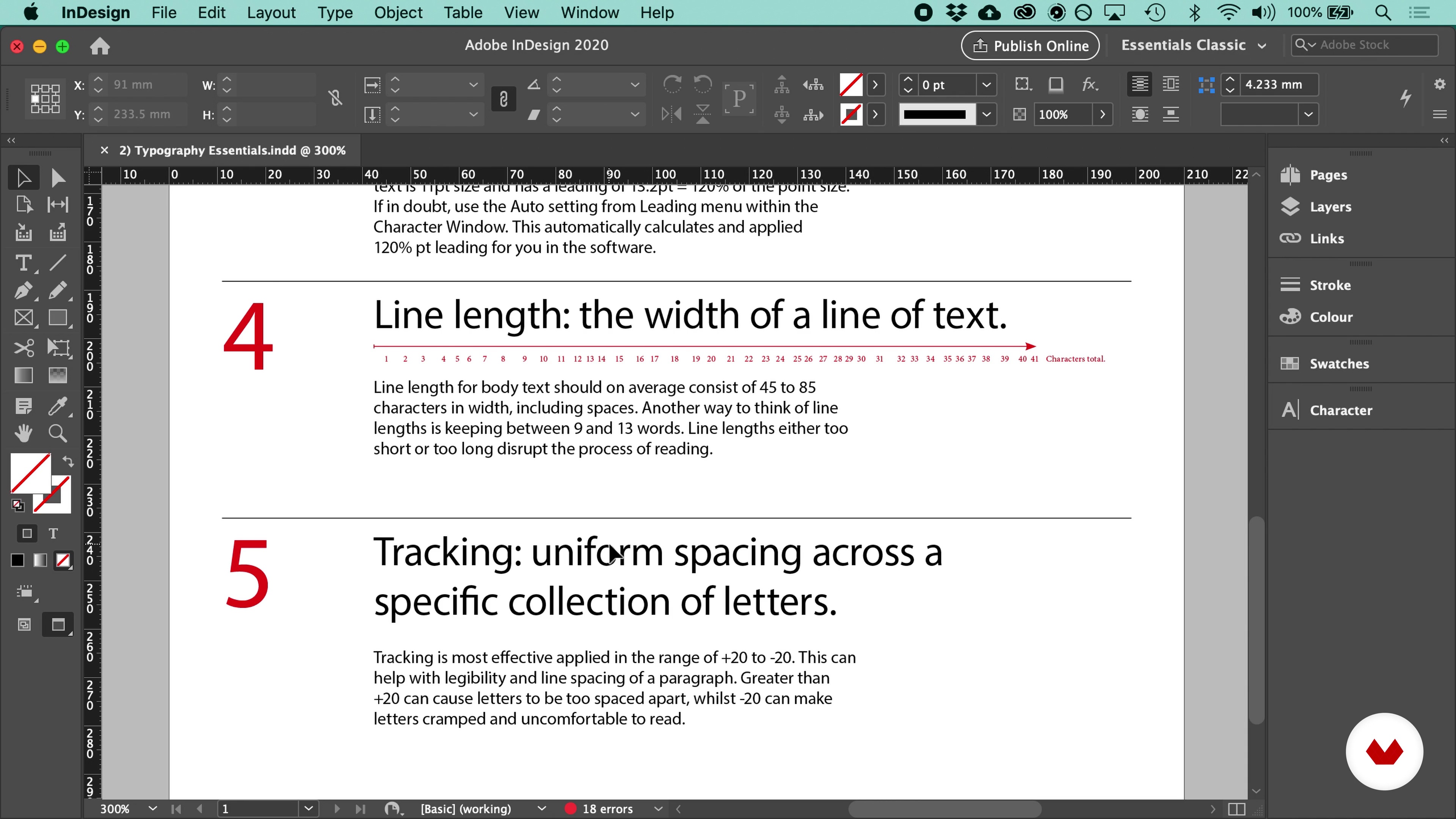1456x819 pixels.
Task: Click the Home icon
Action: pyautogui.click(x=99, y=46)
